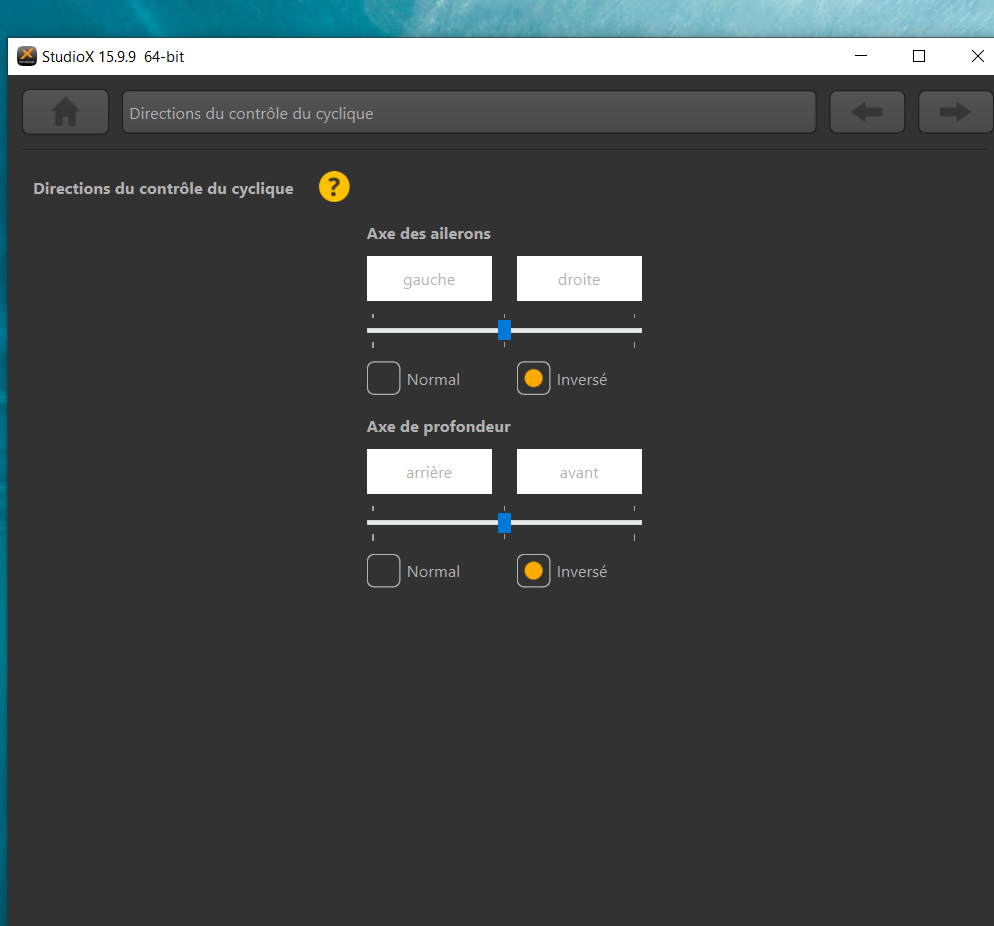Go to the home screen icon
Image resolution: width=994 pixels, height=926 pixels.
[65, 112]
